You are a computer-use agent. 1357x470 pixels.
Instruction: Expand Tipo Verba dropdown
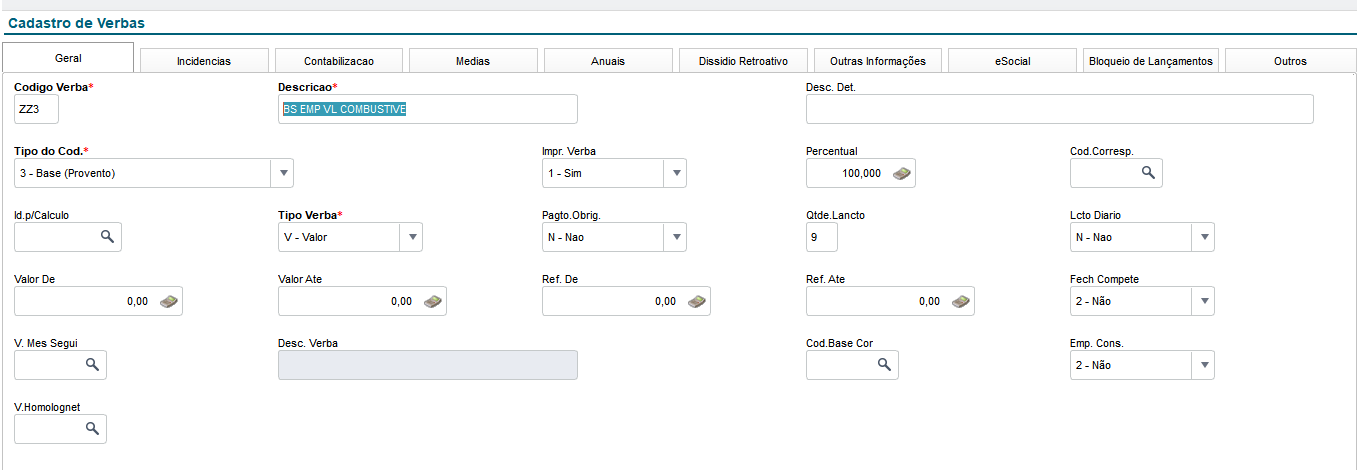pyautogui.click(x=412, y=237)
